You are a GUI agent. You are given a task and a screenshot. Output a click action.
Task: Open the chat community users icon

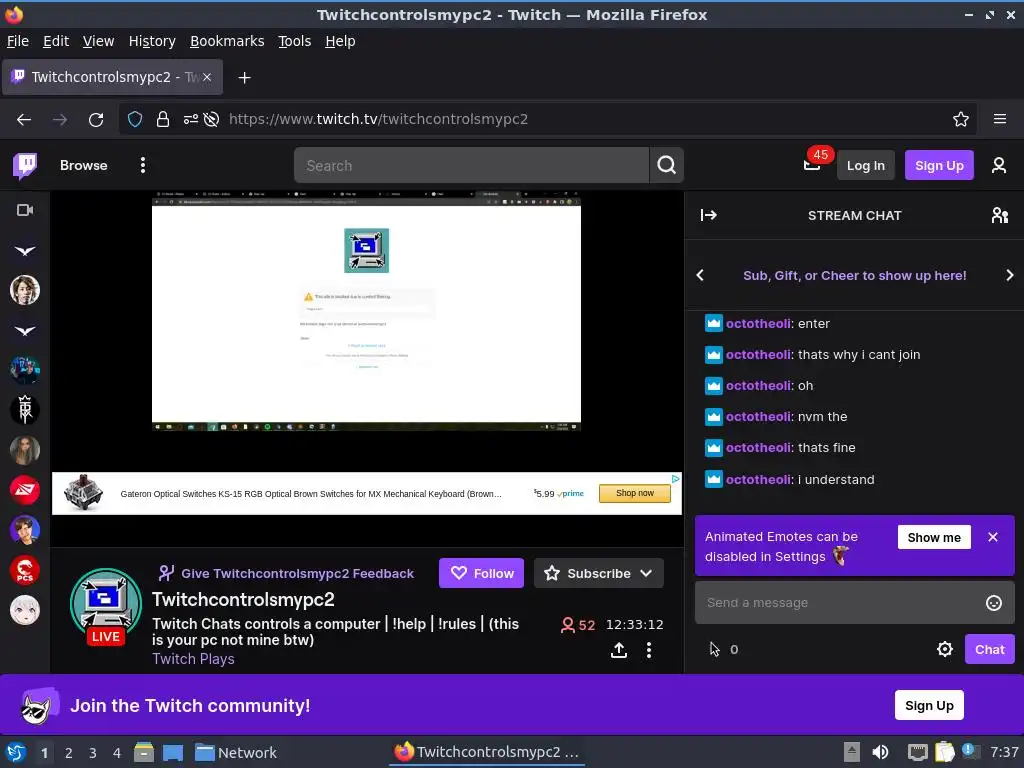(x=1000, y=216)
